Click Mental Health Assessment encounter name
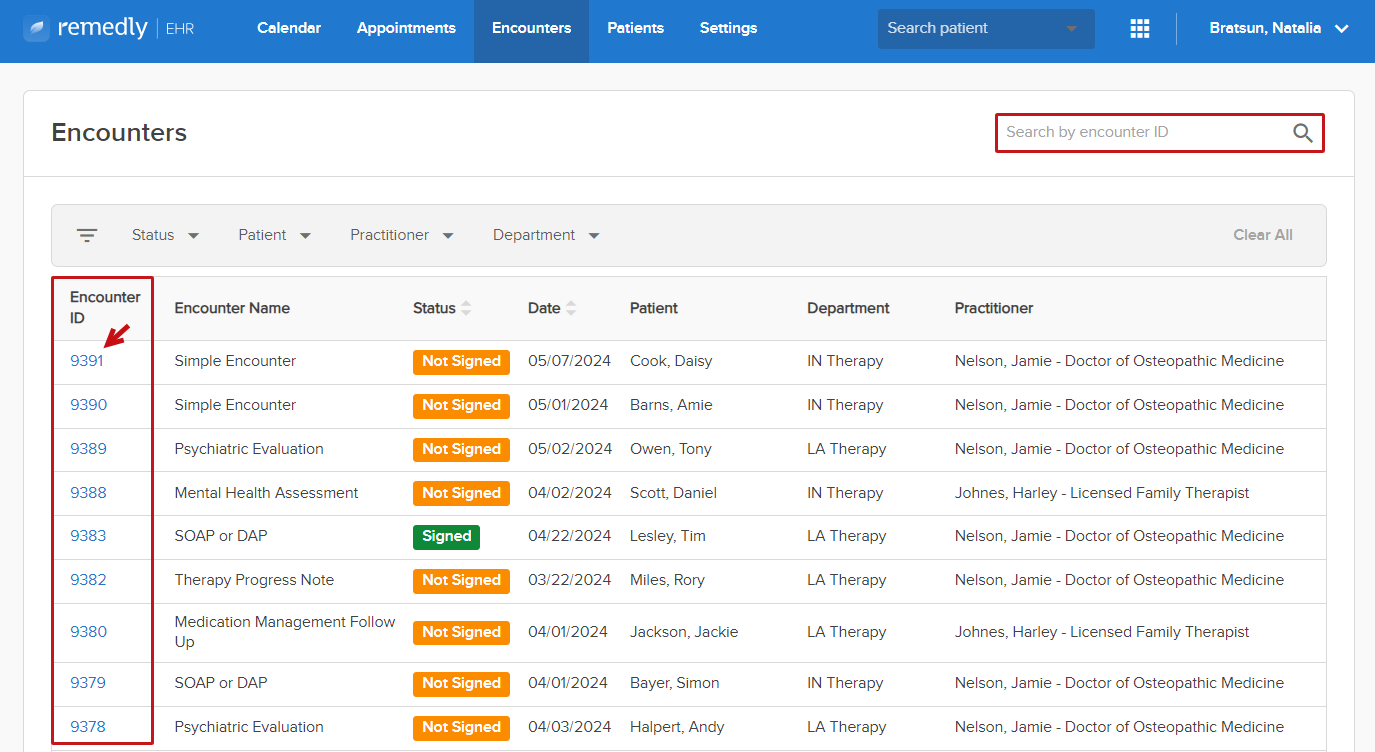 [x=266, y=493]
